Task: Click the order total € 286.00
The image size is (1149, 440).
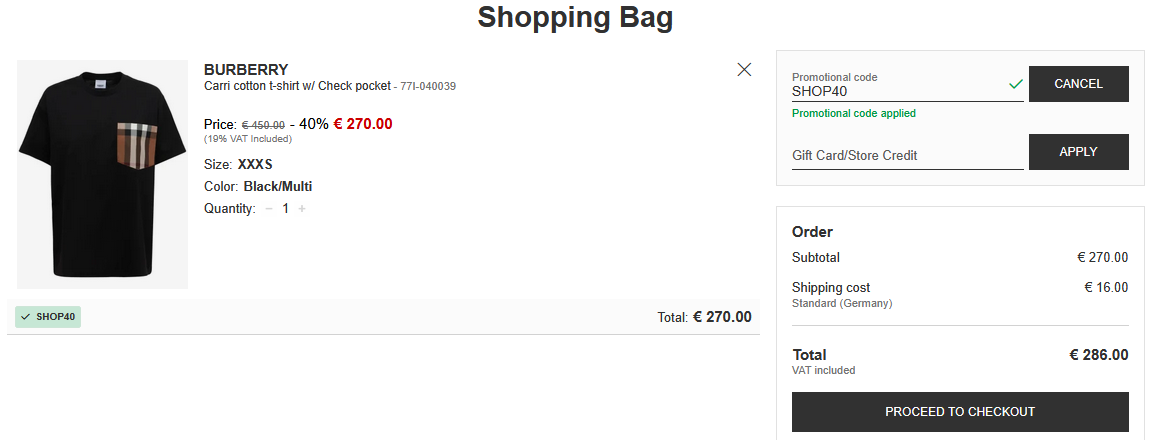Action: [1099, 355]
